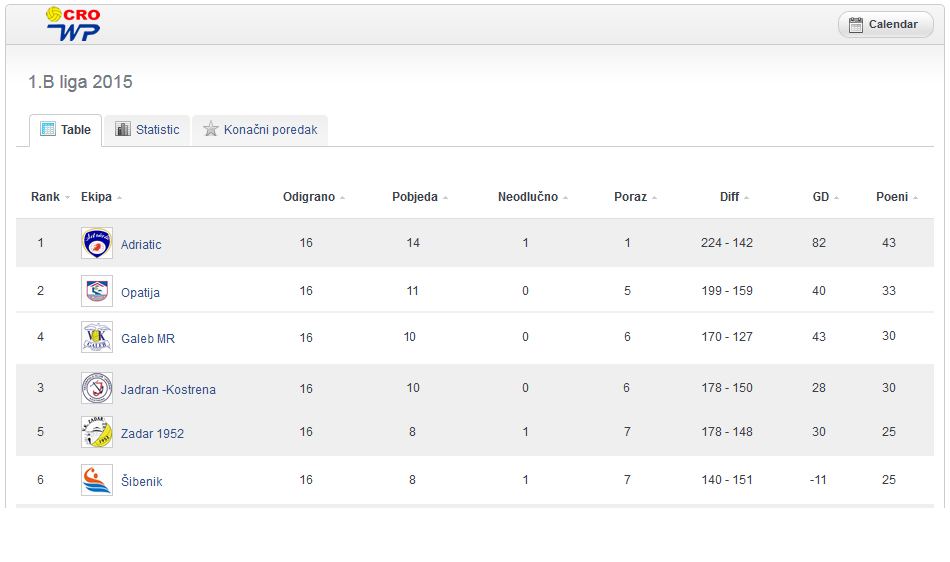Open the Galeb MR team link
This screenshot has width=950, height=562.
click(148, 339)
